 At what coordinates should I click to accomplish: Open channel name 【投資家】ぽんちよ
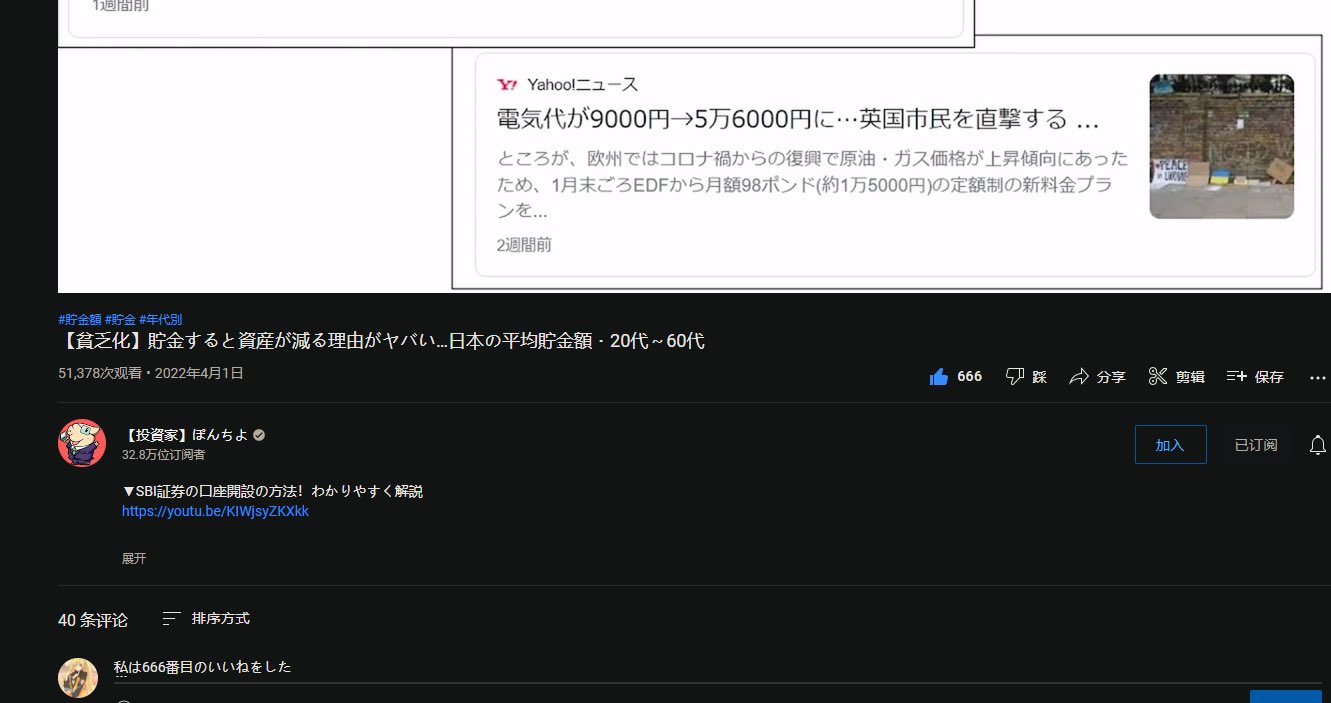coord(185,435)
